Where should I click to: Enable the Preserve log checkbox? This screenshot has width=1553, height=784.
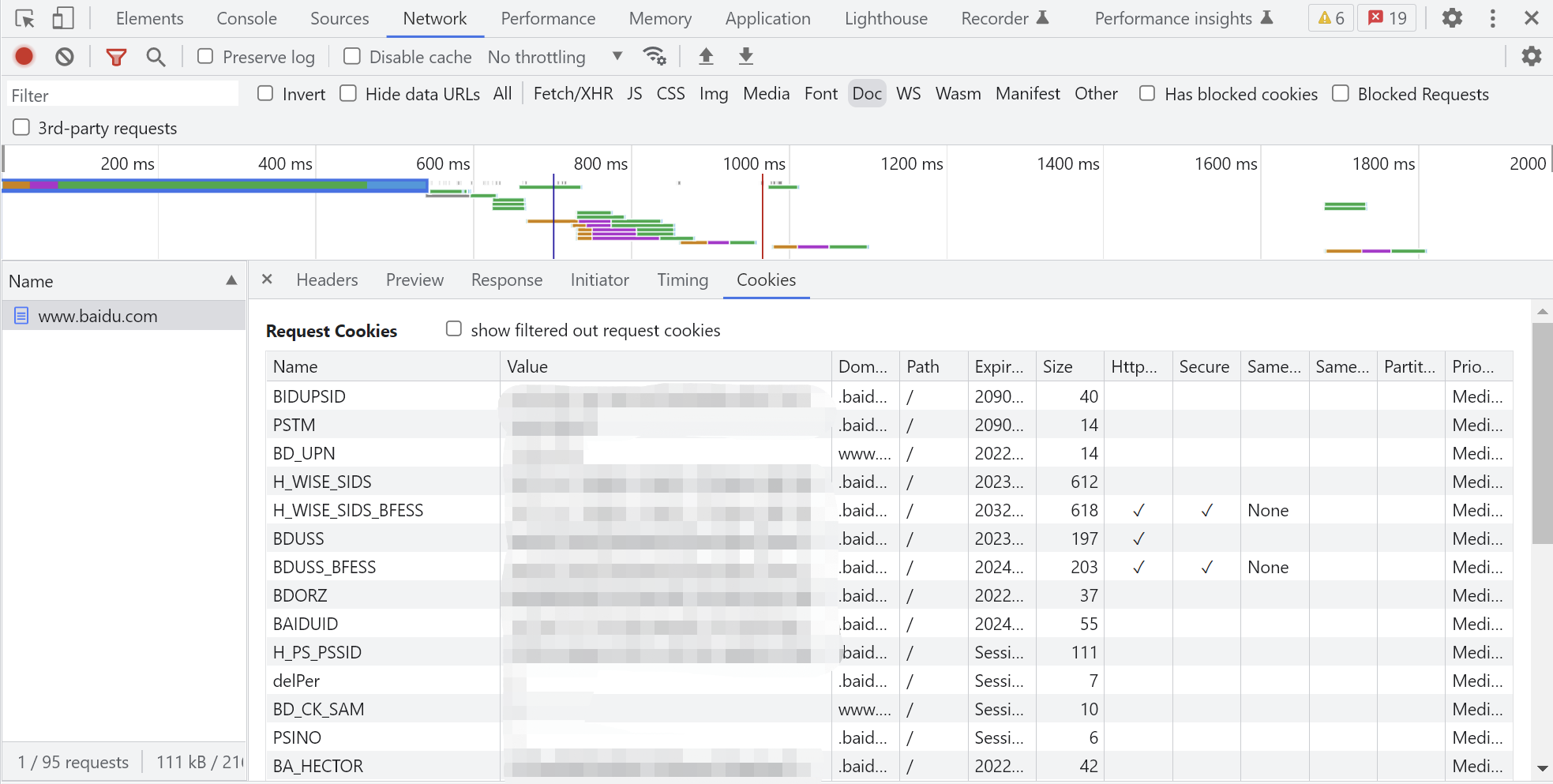tap(205, 56)
